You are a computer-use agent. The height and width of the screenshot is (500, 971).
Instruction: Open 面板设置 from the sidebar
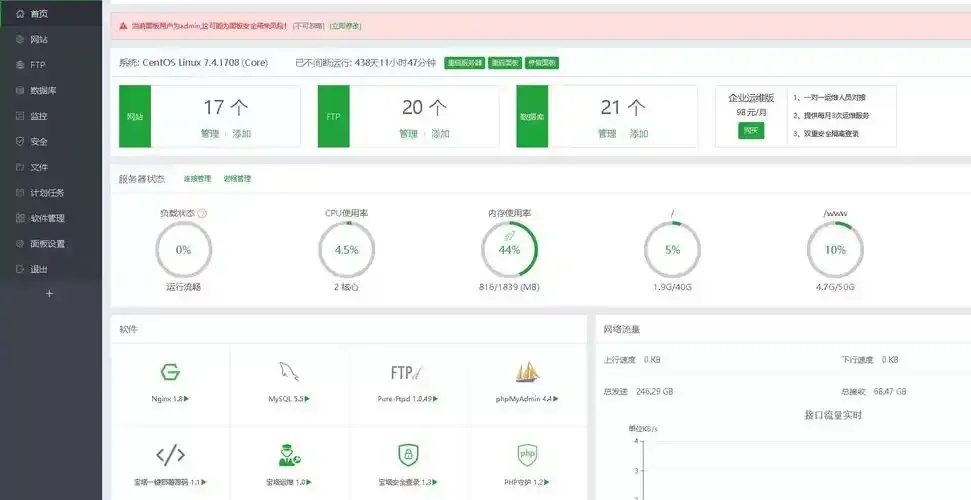pyautogui.click(x=51, y=243)
